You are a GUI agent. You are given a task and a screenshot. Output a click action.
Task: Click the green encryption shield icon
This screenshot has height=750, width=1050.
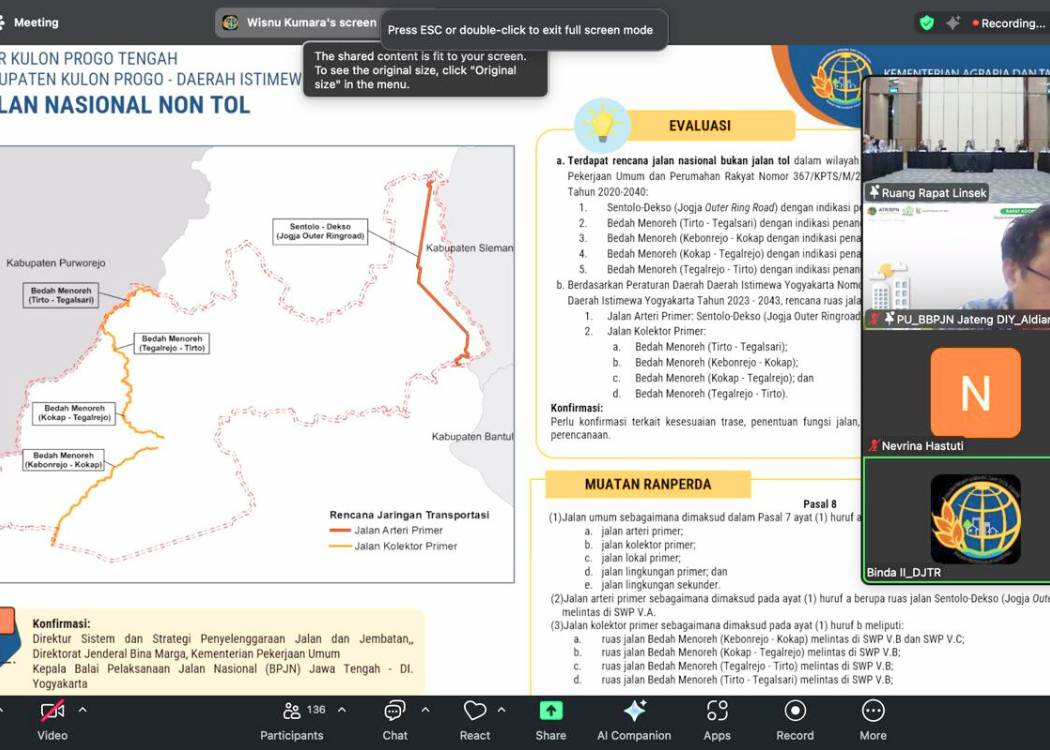[927, 22]
